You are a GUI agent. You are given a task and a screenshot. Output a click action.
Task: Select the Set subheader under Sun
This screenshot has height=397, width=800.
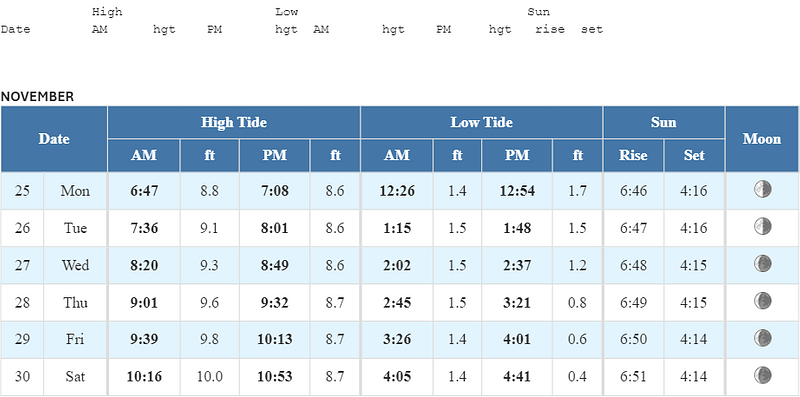point(694,155)
